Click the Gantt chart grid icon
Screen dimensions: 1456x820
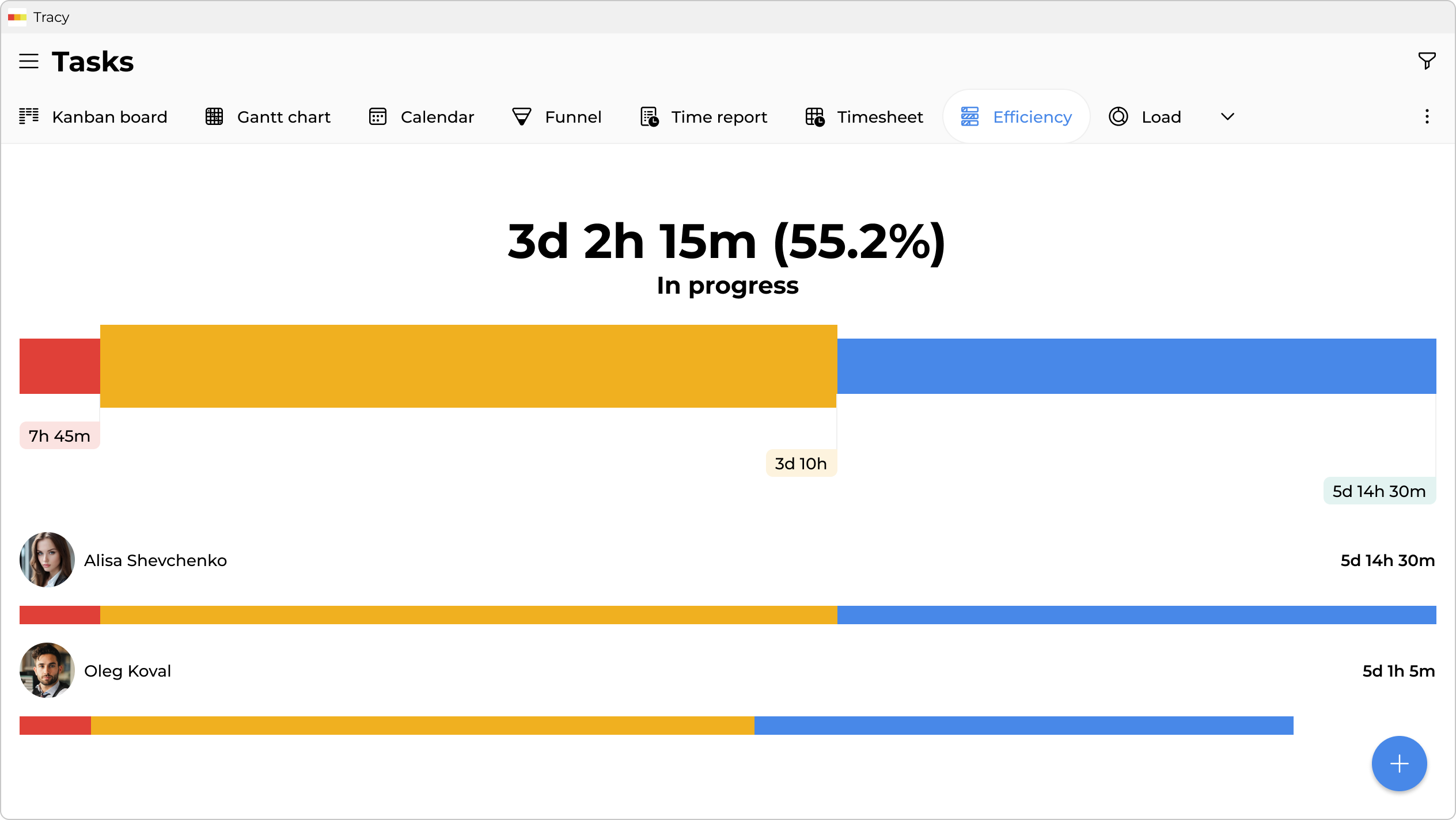[x=214, y=117]
